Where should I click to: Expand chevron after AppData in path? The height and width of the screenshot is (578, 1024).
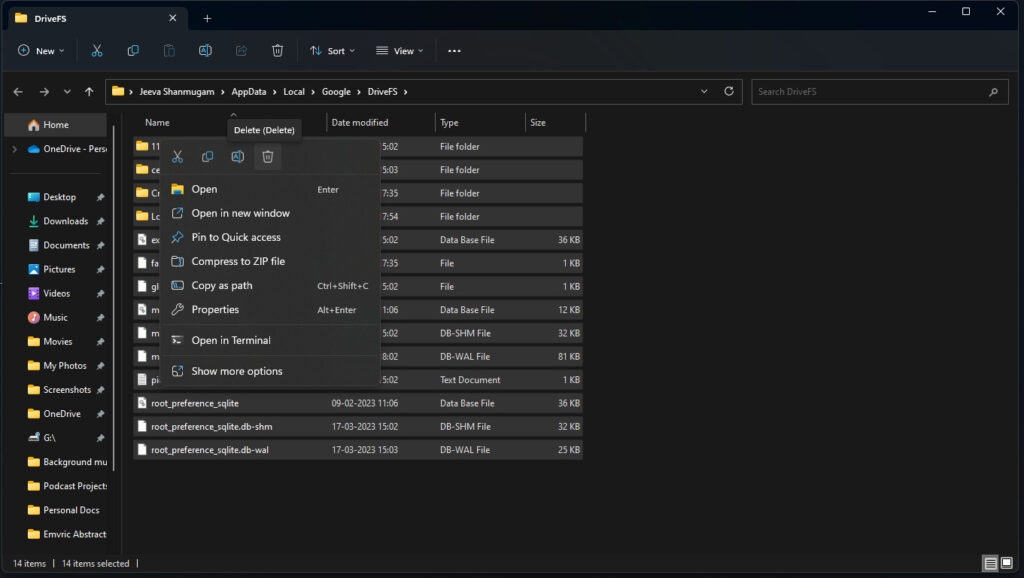275,92
